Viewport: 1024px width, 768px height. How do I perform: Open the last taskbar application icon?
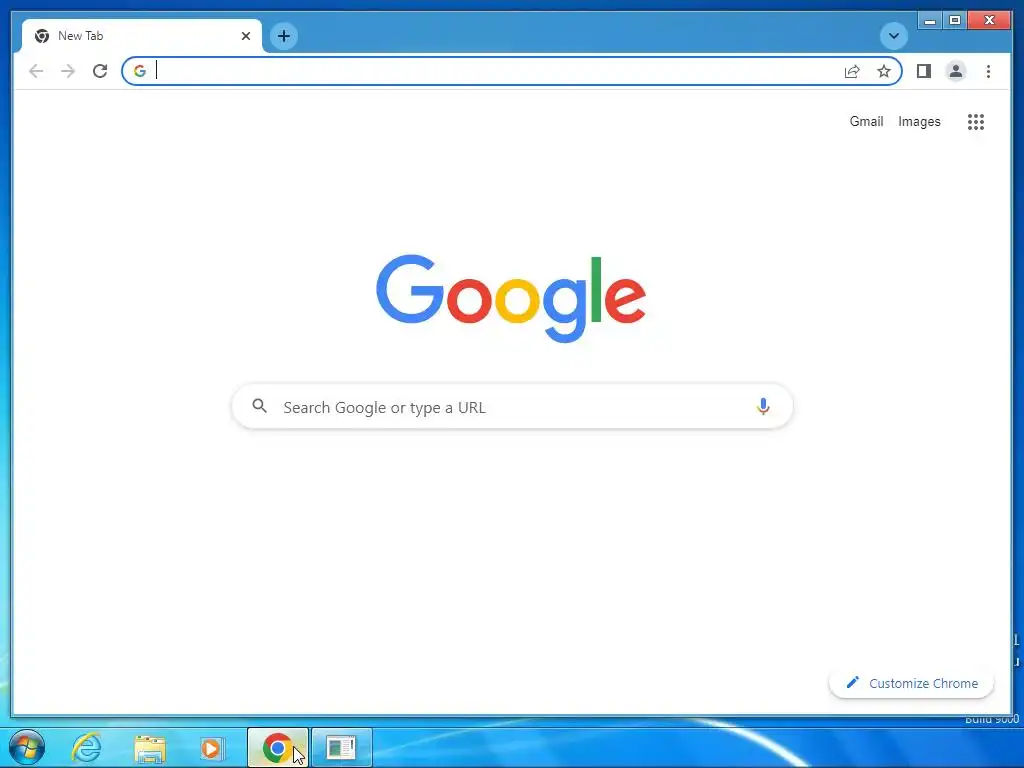coord(341,748)
